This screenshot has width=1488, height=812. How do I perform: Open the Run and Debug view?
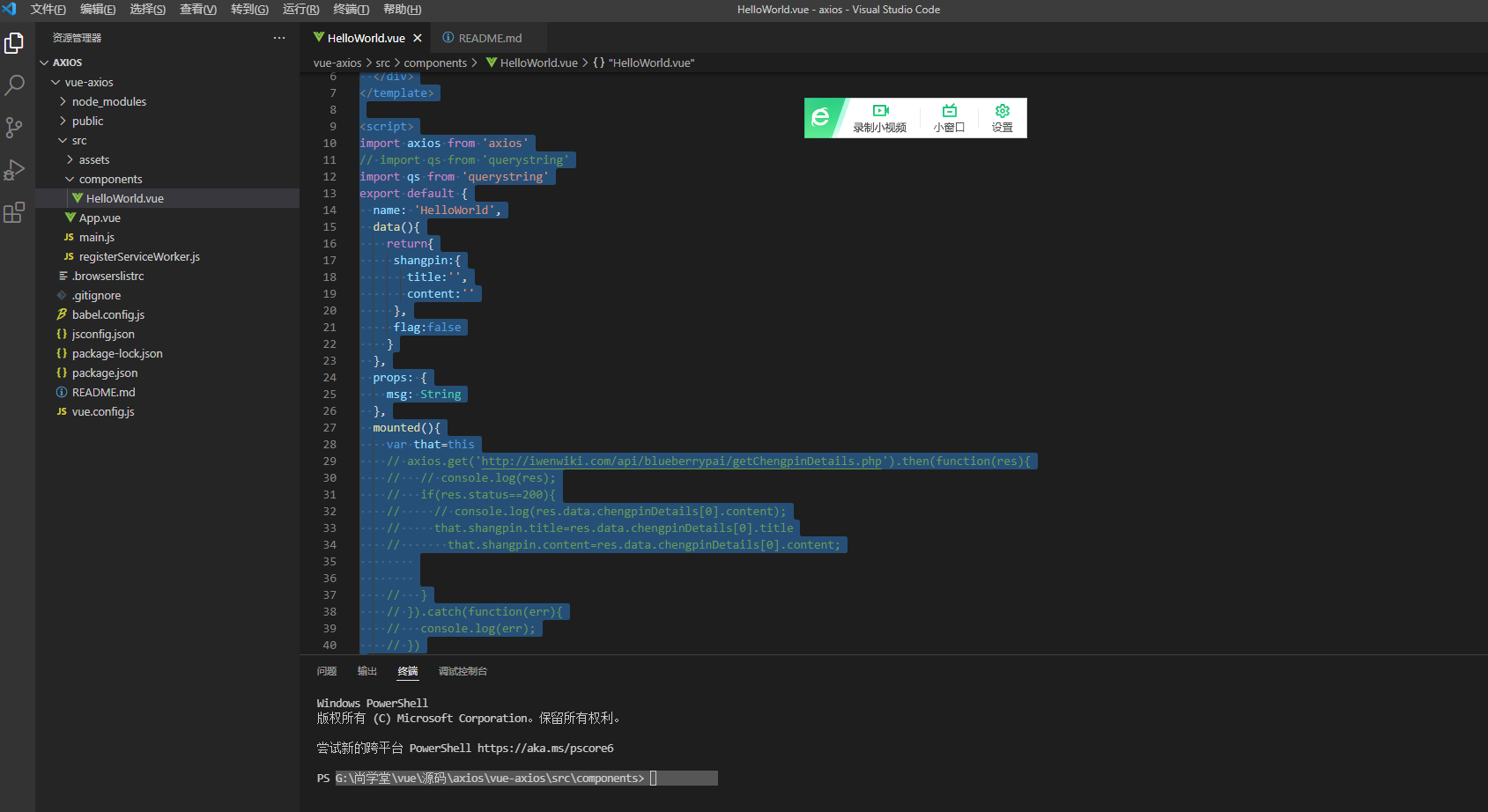click(14, 170)
